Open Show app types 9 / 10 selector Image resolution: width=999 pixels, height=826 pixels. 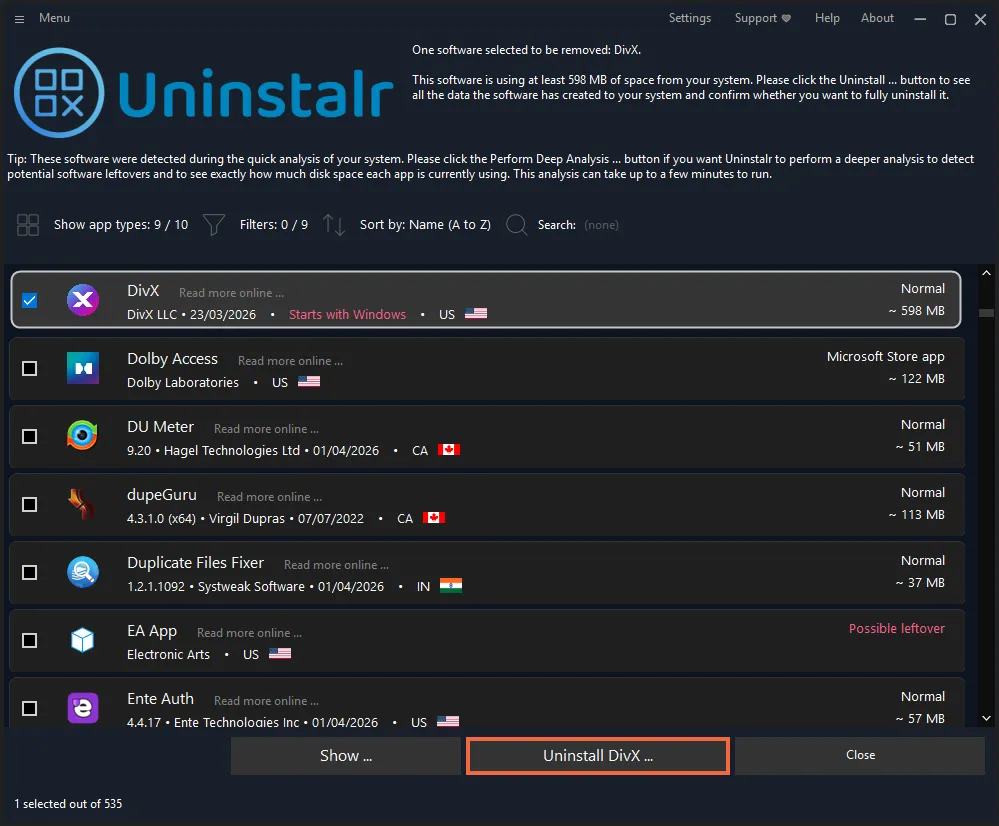point(121,225)
